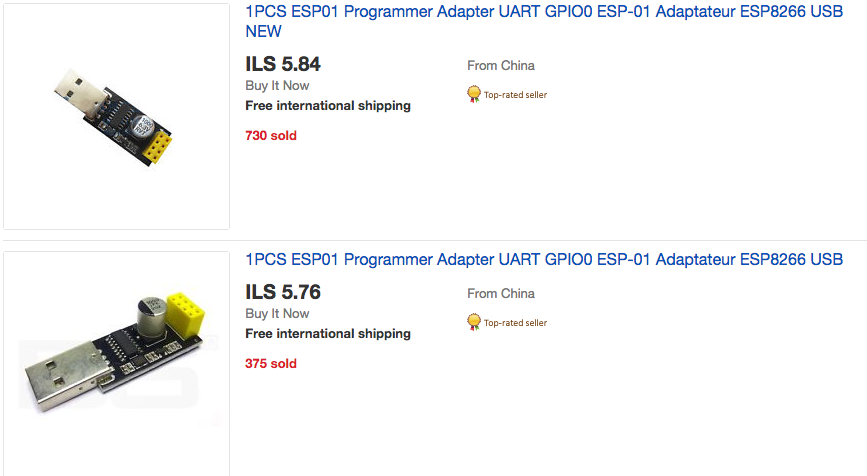
Task: Click 'Free international shipping' on the 730-sold listing
Action: point(328,106)
